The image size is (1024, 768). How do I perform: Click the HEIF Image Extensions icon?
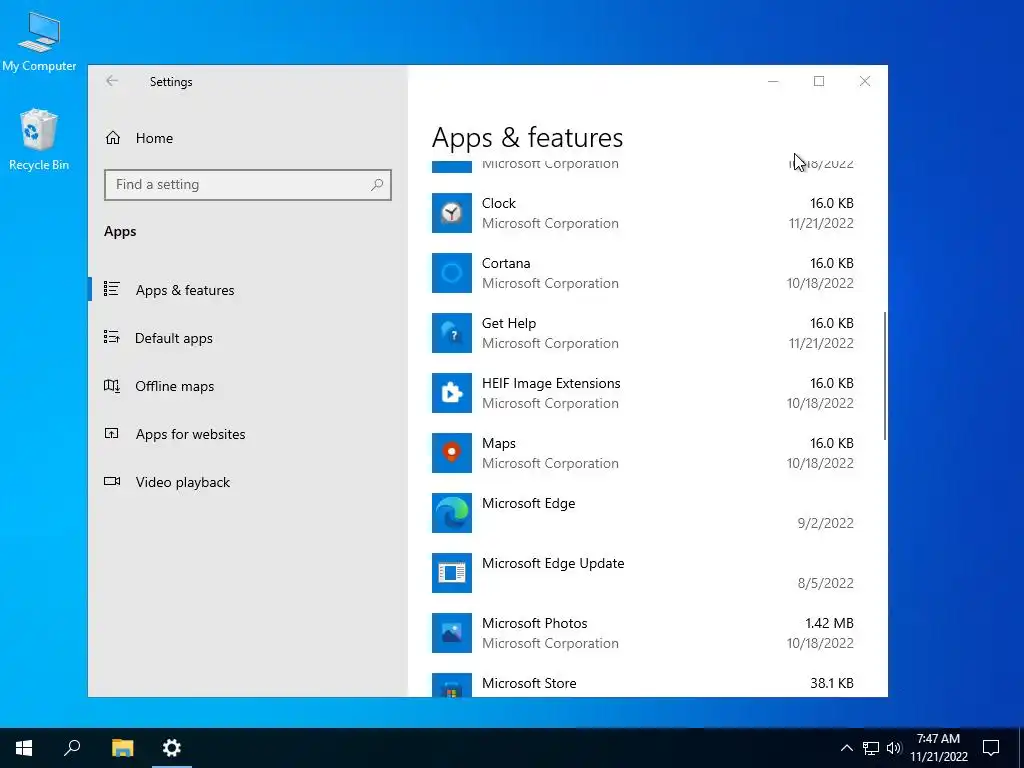451,393
